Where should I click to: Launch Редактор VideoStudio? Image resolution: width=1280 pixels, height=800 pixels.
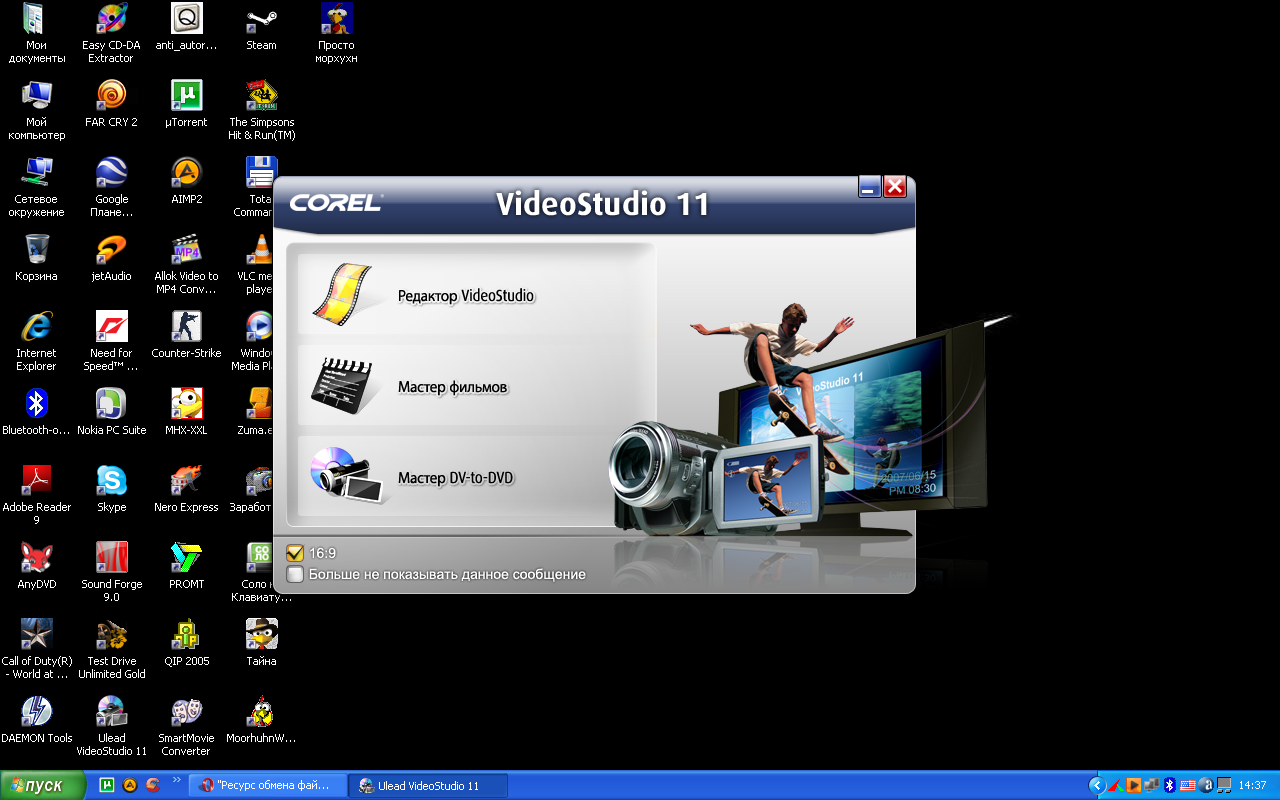[x=466, y=296]
